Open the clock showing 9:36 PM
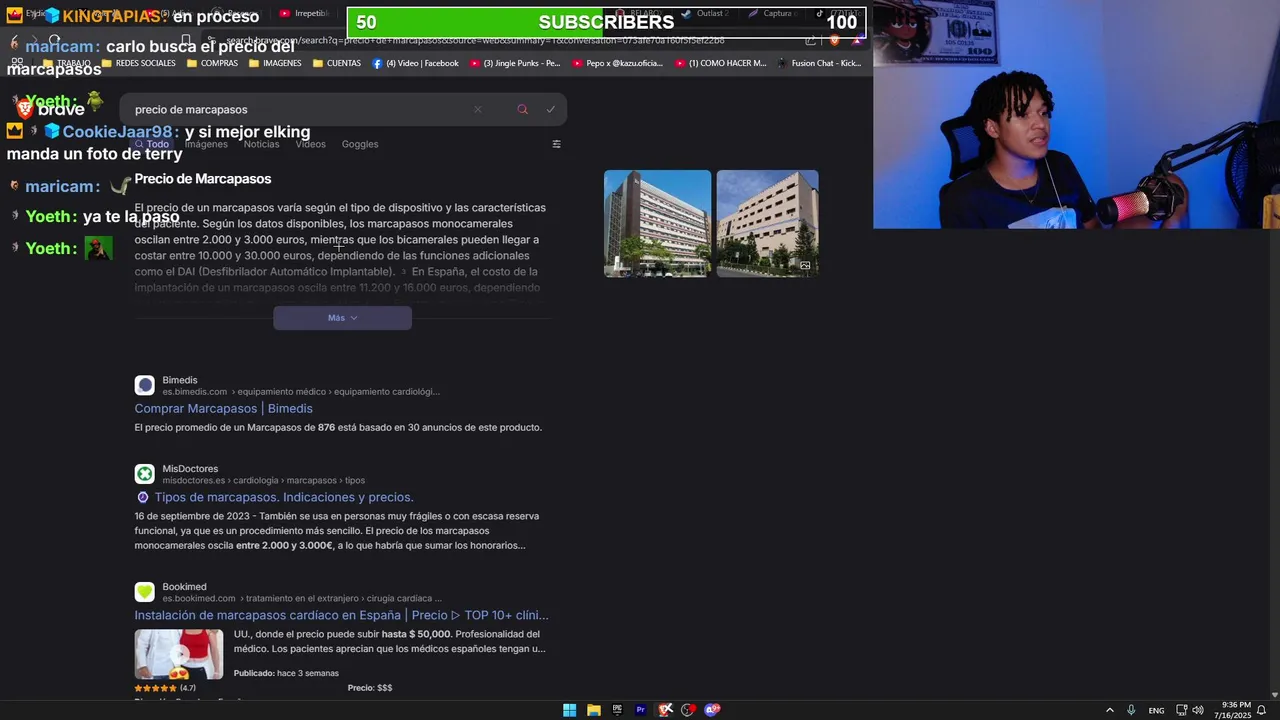 coord(1233,710)
